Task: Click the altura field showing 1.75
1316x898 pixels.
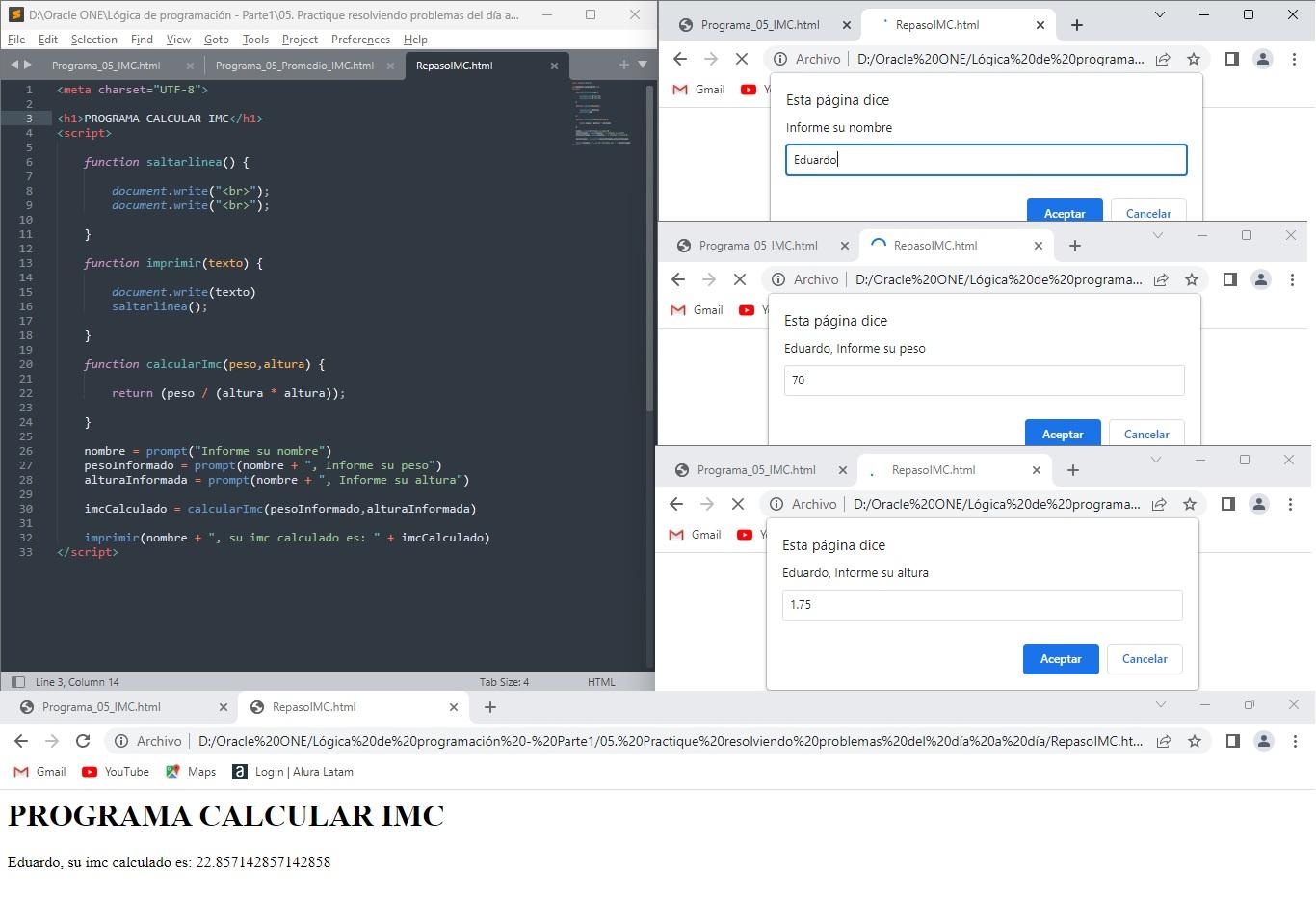Action: 983,605
